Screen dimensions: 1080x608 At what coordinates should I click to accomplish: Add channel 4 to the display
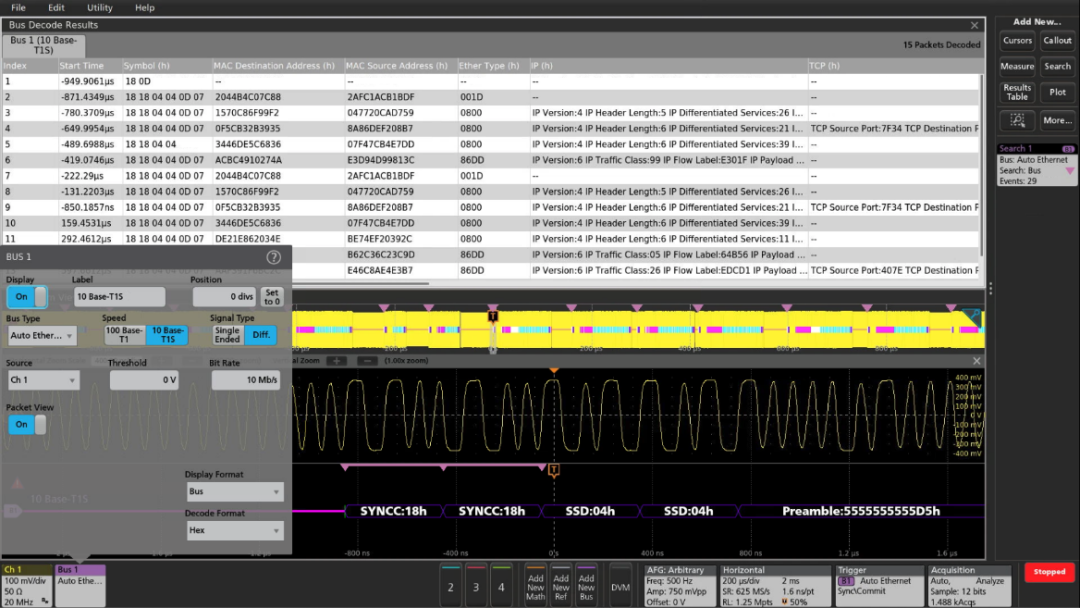(x=502, y=586)
